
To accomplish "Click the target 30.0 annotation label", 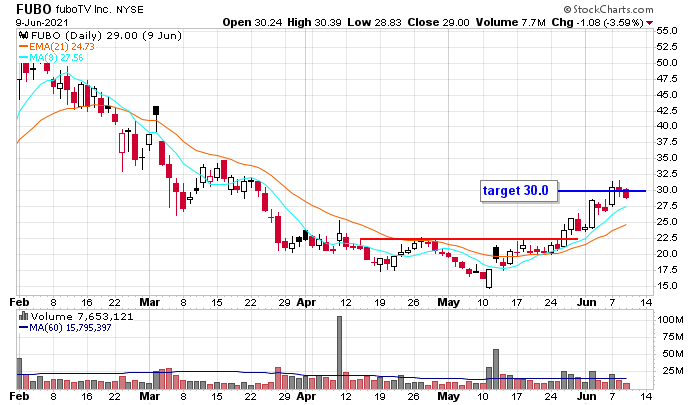I will click(519, 191).
